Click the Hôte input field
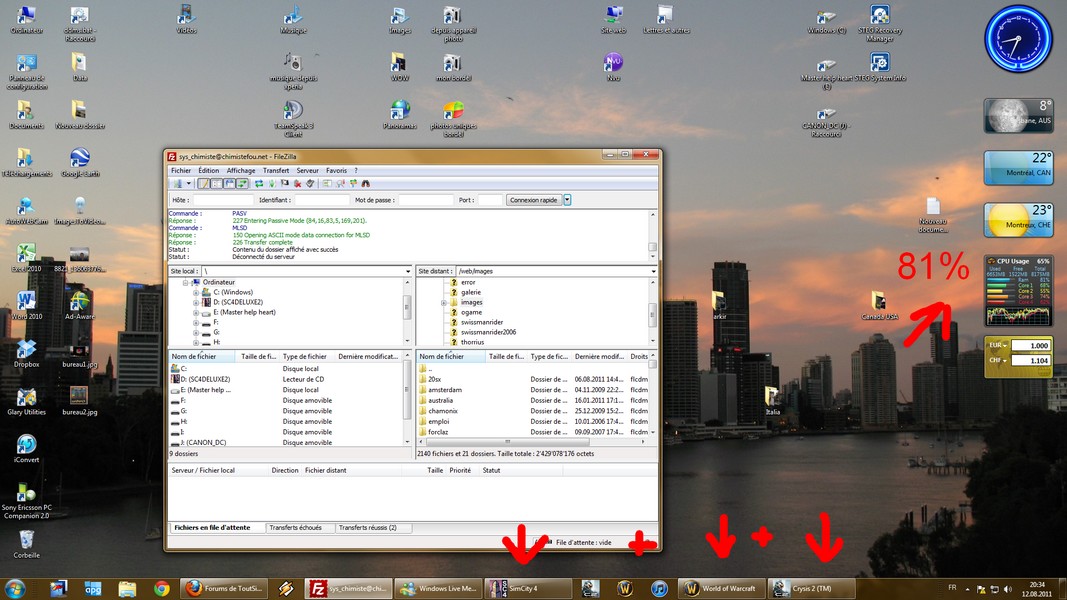 point(223,200)
